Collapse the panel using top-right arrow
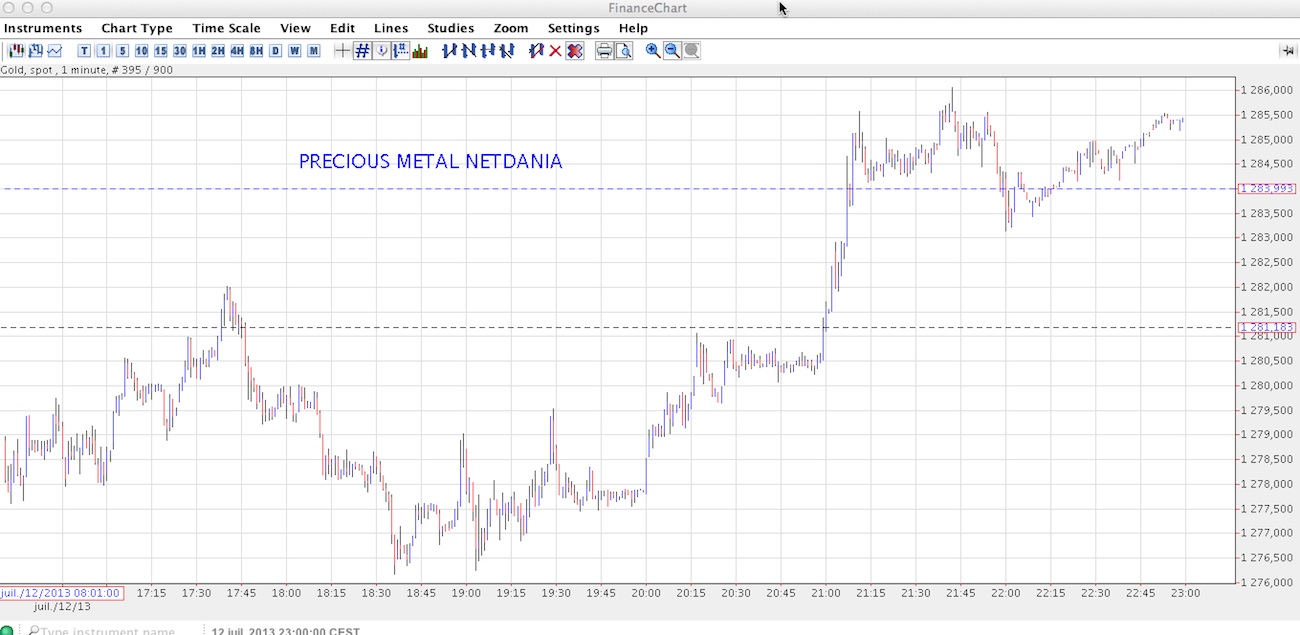1300x635 pixels. 1287,51
